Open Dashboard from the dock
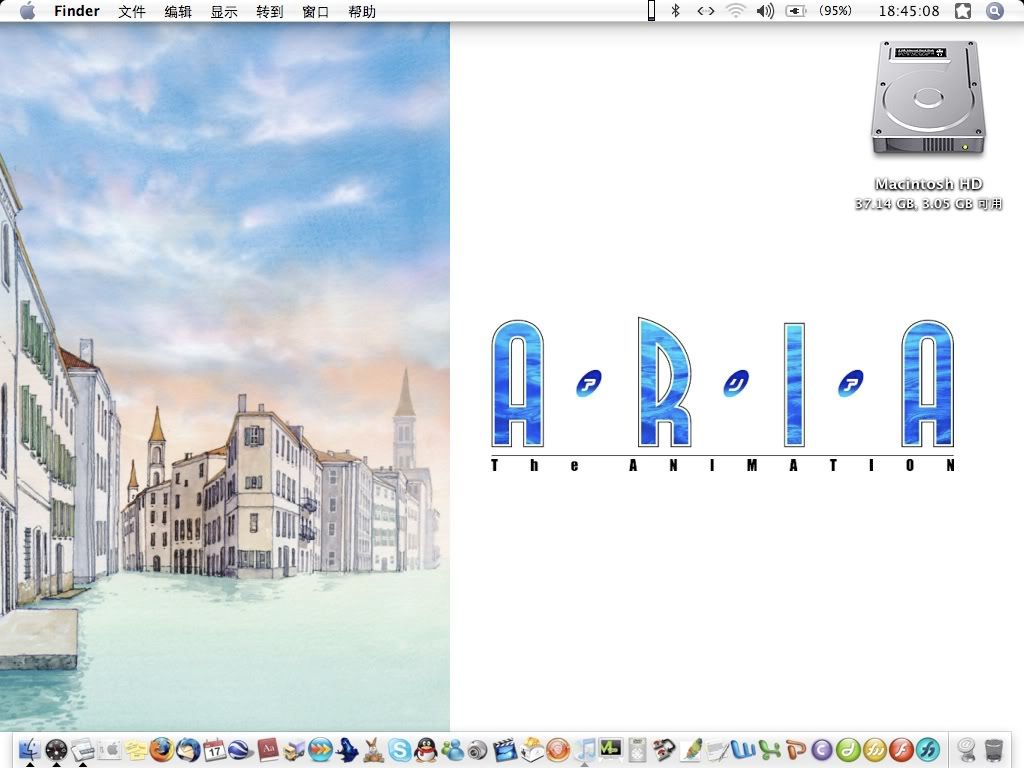1024x768 pixels. click(56, 750)
